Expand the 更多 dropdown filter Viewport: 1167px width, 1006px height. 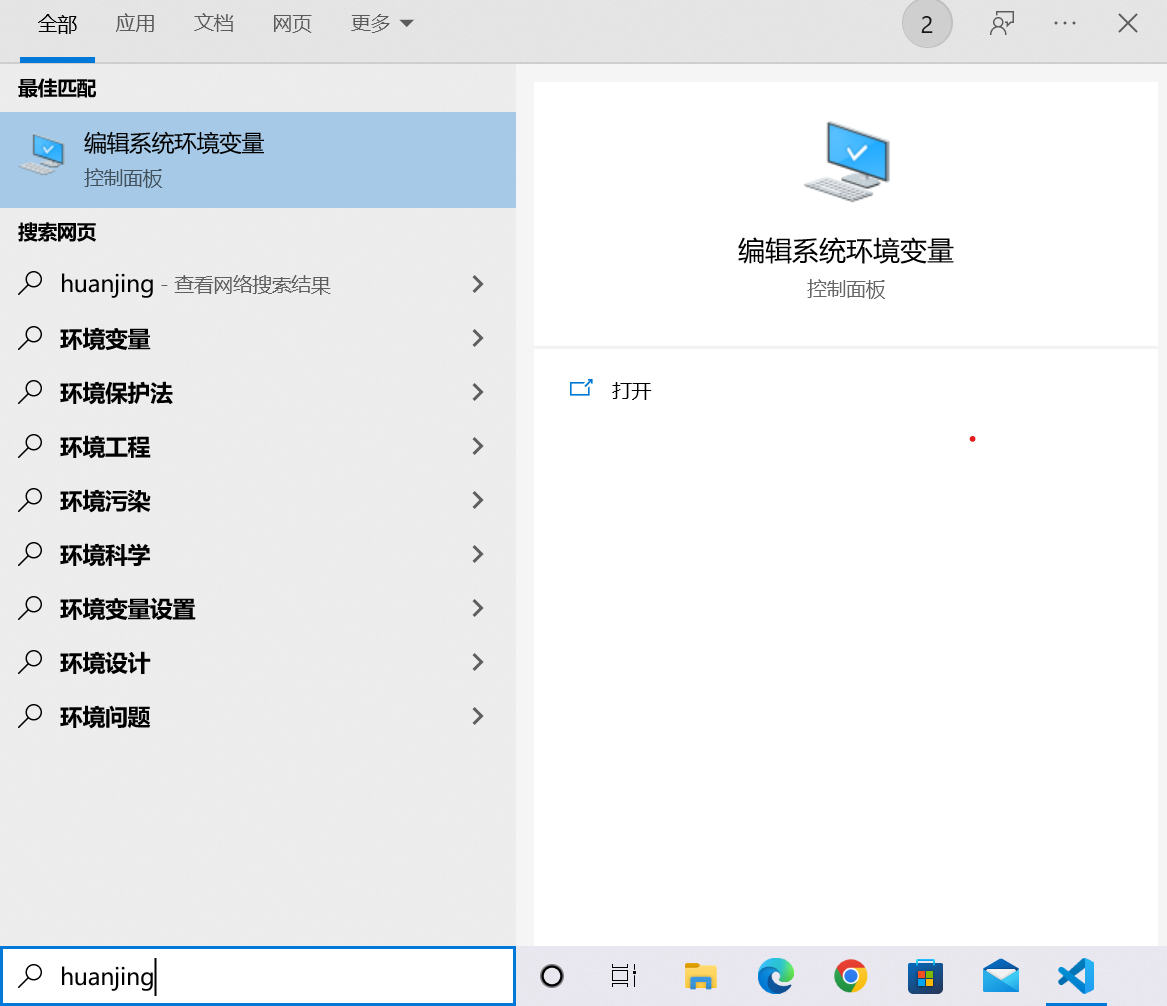coord(381,24)
